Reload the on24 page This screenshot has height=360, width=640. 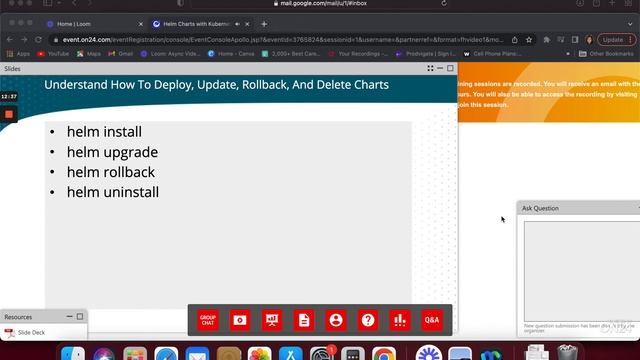coord(38,40)
